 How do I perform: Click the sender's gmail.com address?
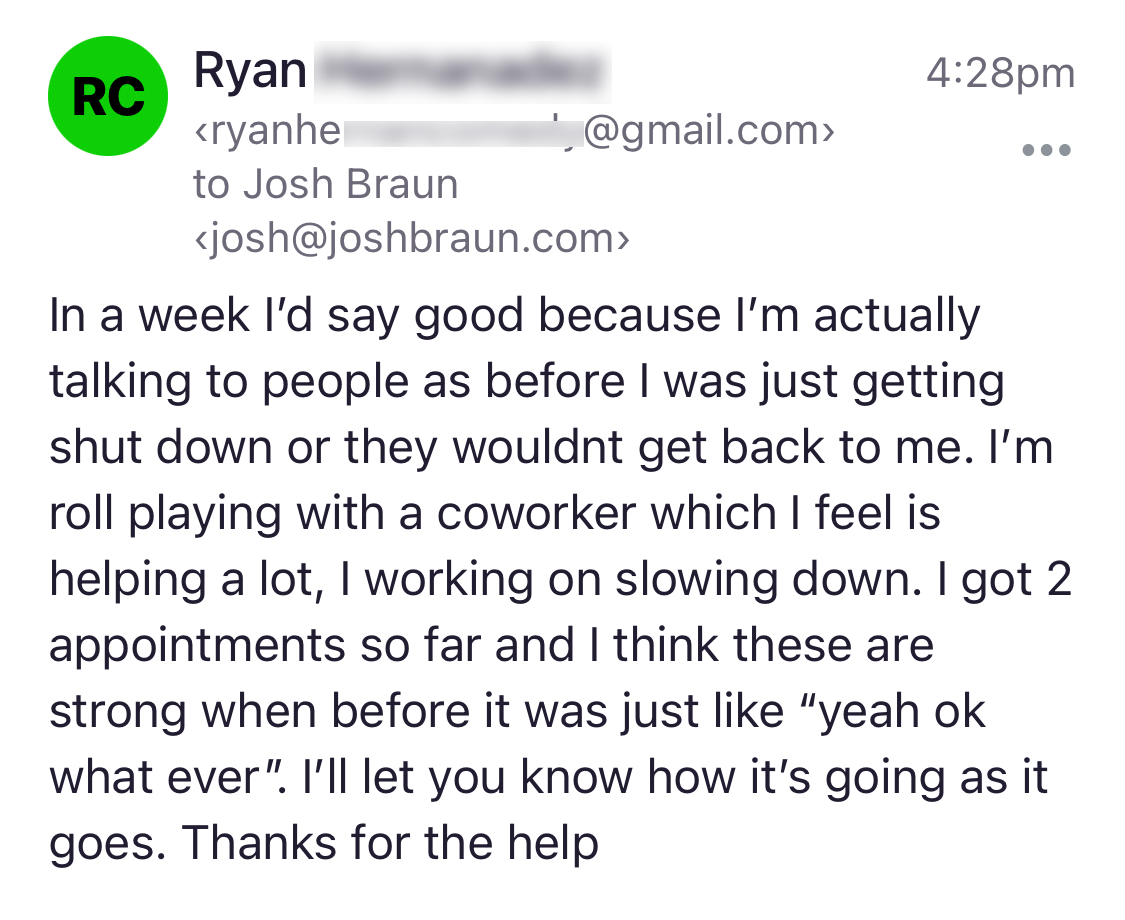click(514, 131)
